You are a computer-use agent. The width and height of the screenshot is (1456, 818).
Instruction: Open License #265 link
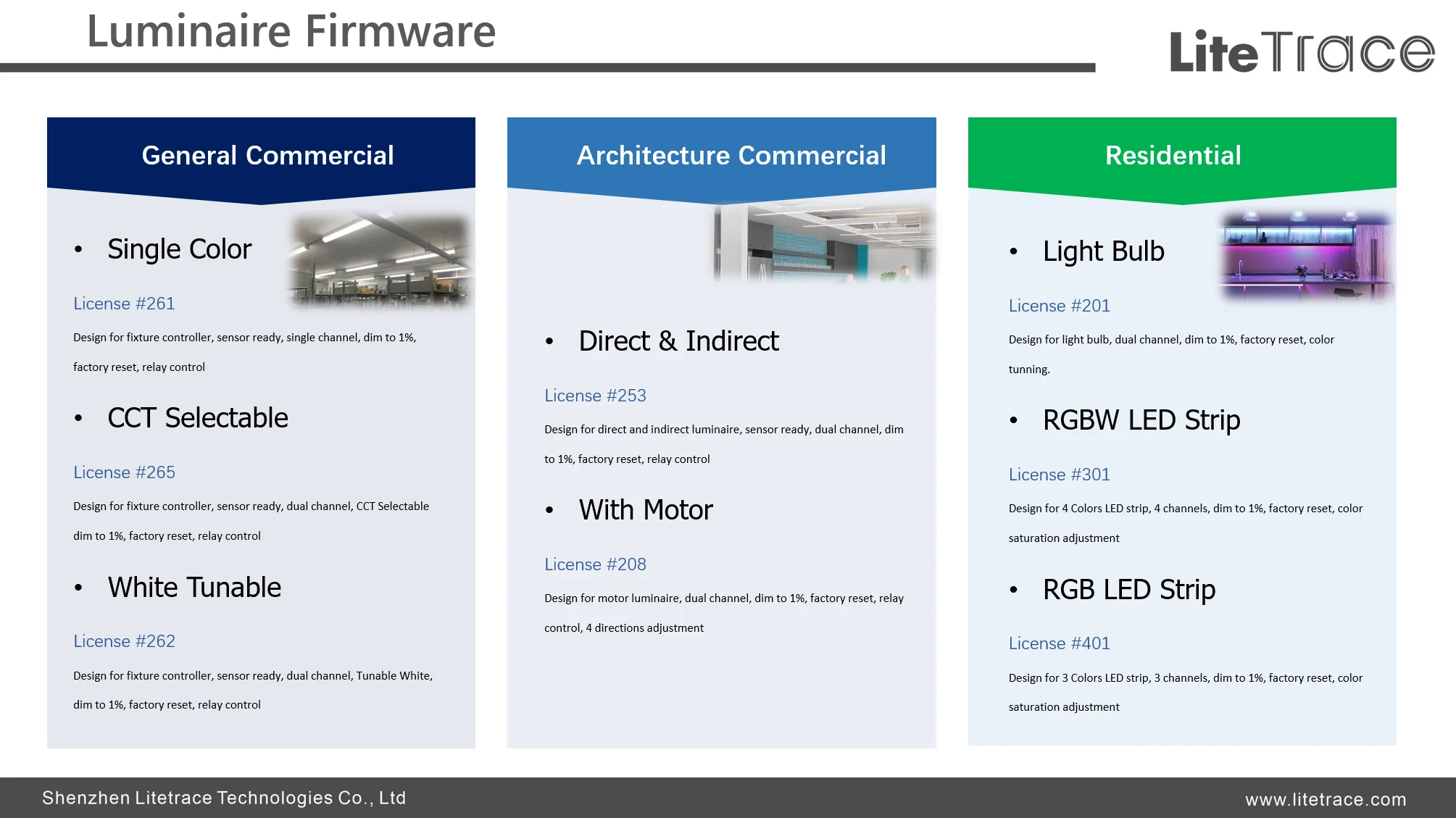click(x=124, y=472)
